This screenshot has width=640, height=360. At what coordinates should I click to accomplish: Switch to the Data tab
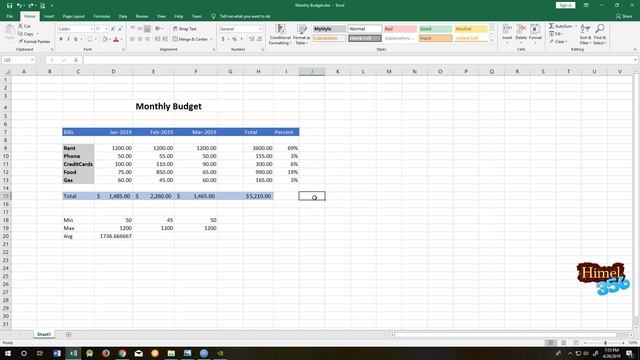tap(123, 16)
